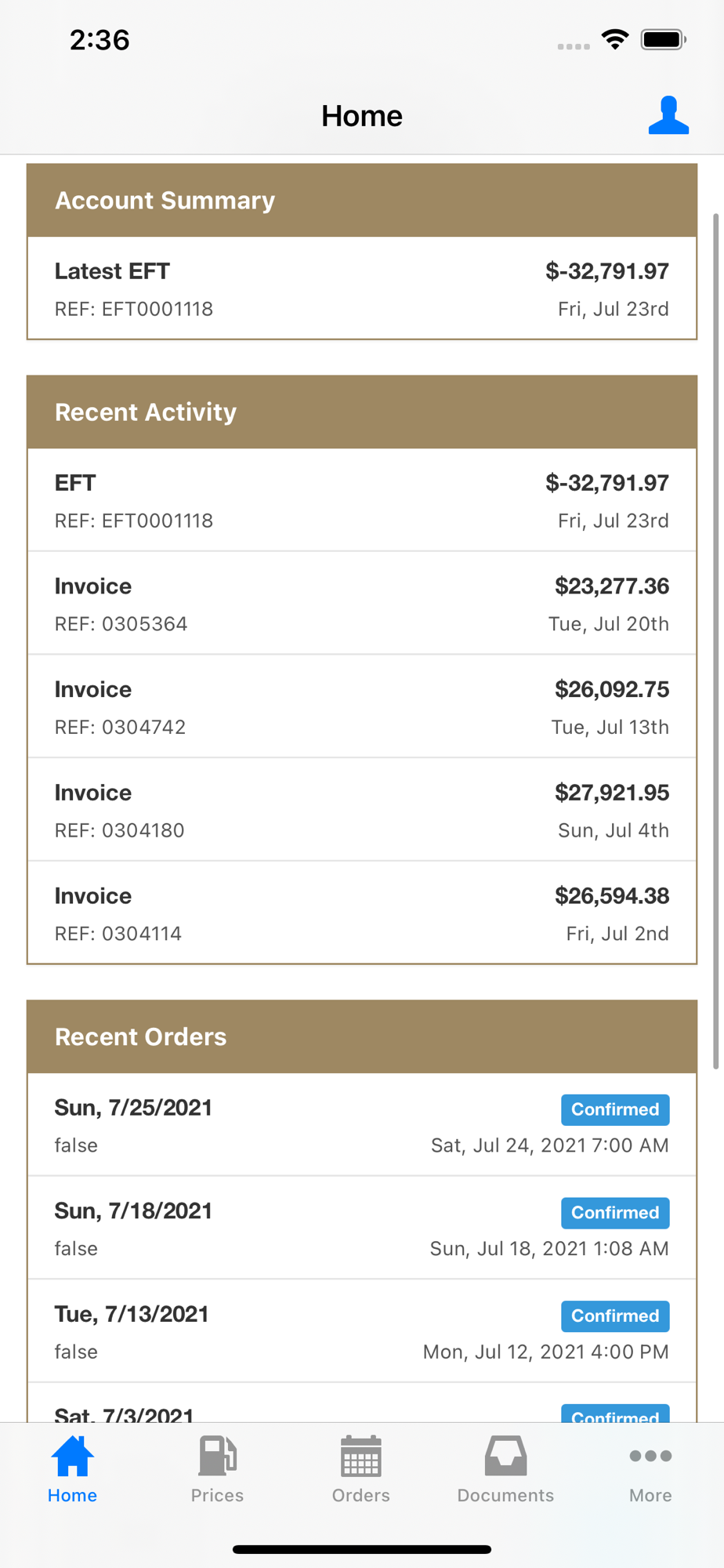View invoice for $27,921.95

[x=361, y=810]
